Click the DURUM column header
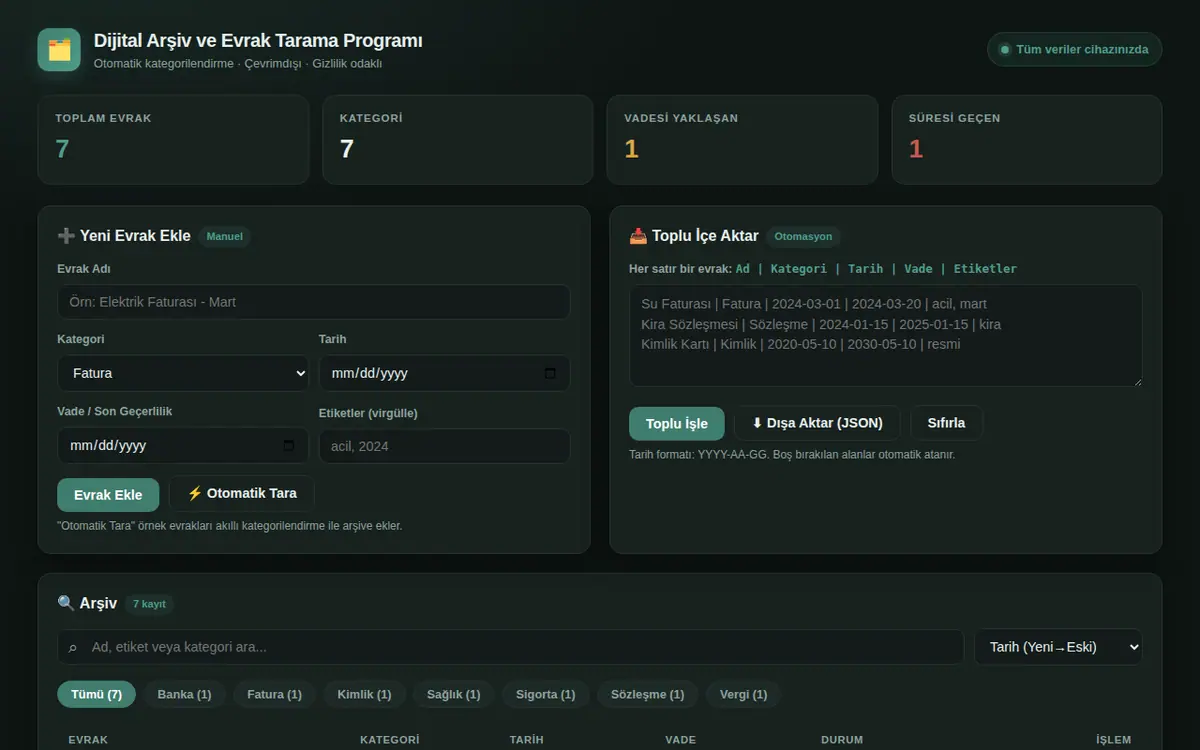Screen dimensions: 1200x750 [842, 740]
